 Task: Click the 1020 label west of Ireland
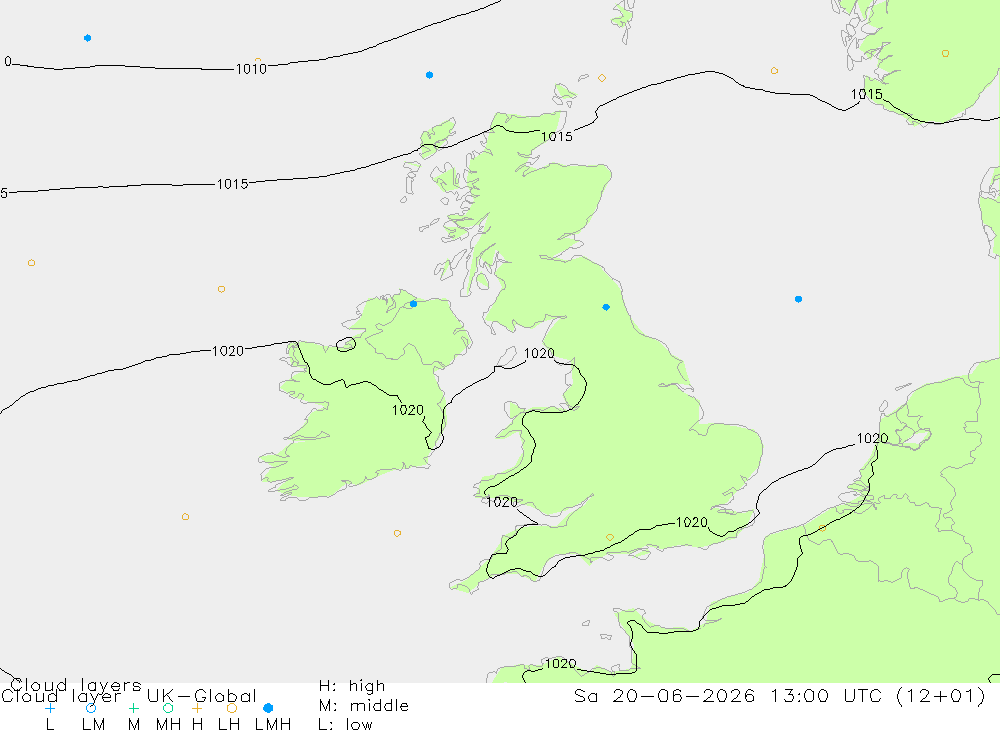[x=228, y=351]
